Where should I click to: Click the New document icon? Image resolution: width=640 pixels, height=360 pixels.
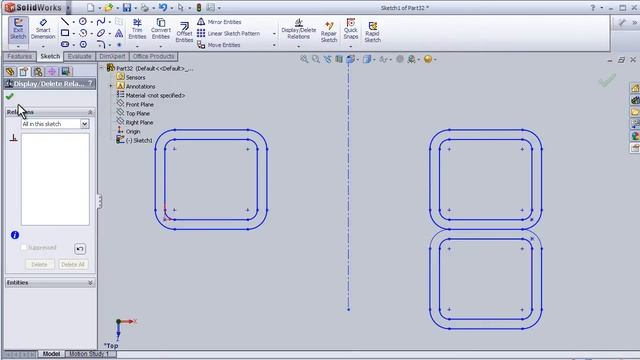[91, 8]
